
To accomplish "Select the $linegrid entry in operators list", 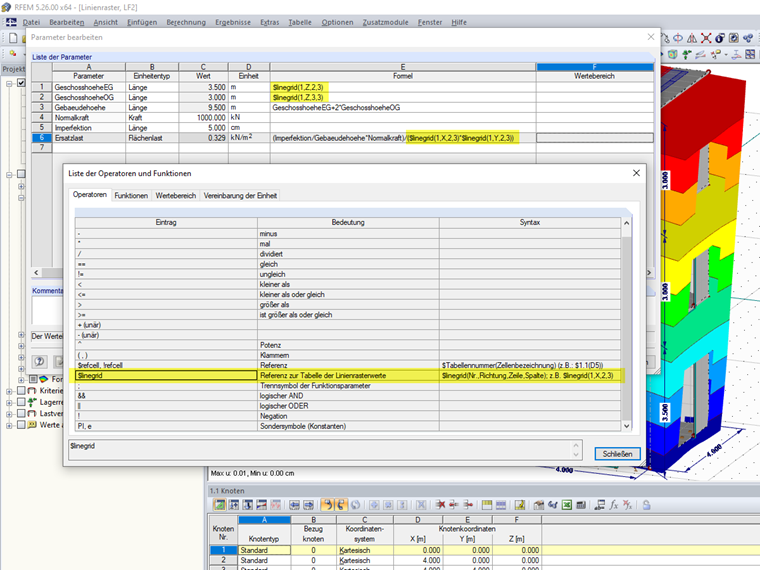I will click(166, 375).
